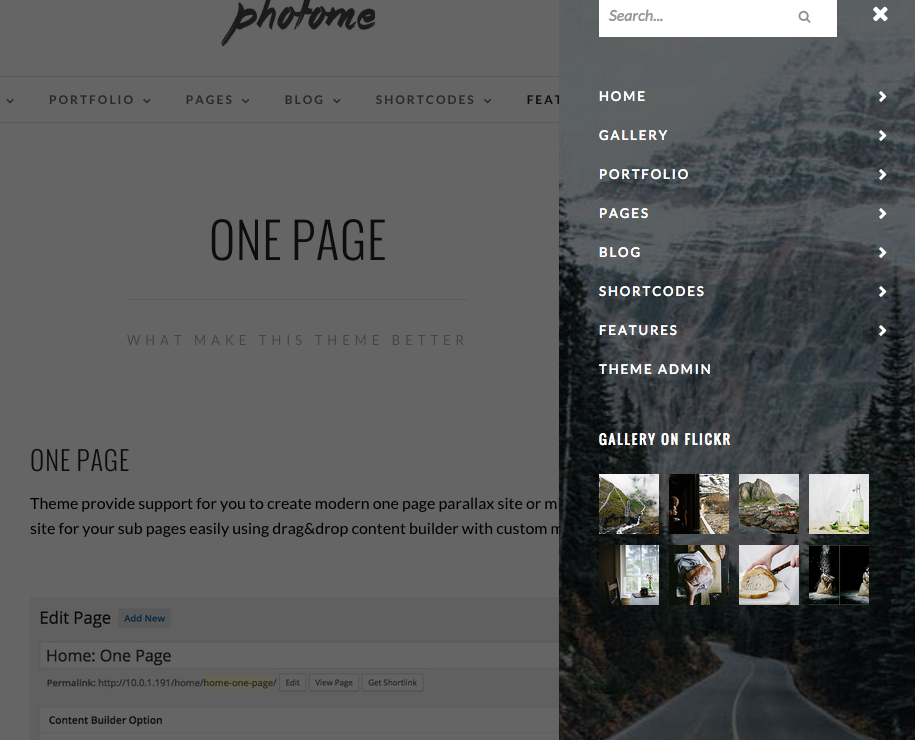Click the search magnifier icon

click(804, 17)
